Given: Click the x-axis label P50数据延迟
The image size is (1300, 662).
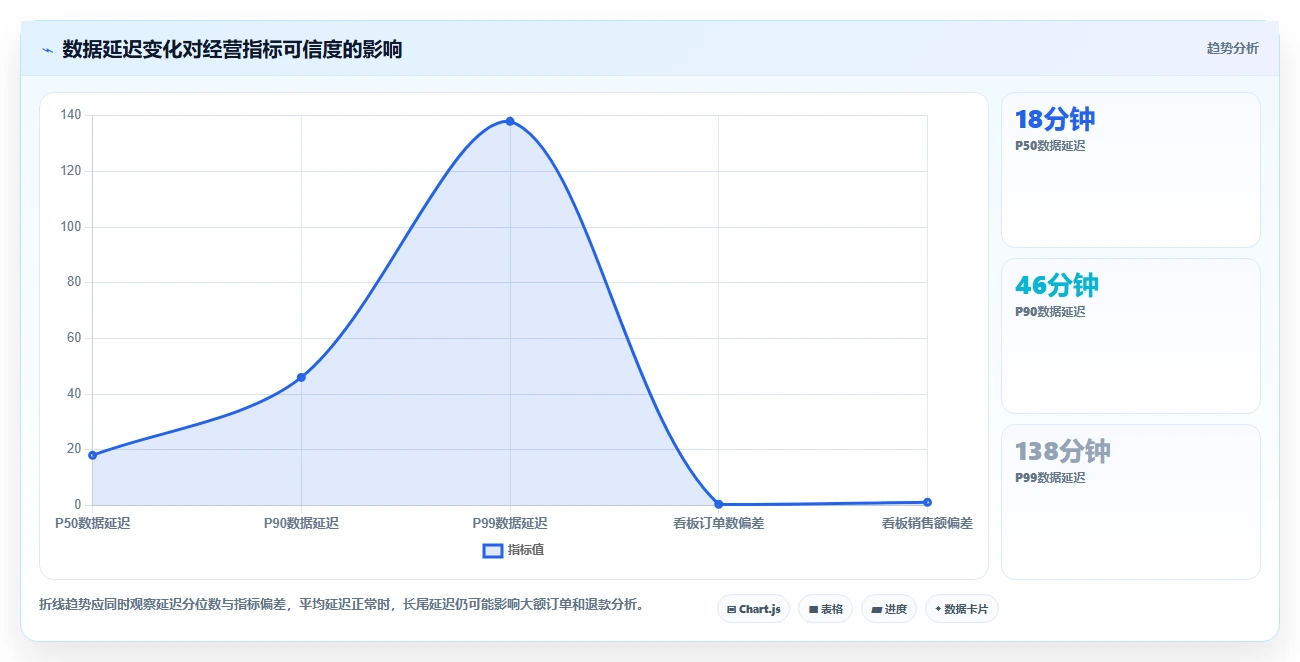Looking at the screenshot, I should pos(92,523).
